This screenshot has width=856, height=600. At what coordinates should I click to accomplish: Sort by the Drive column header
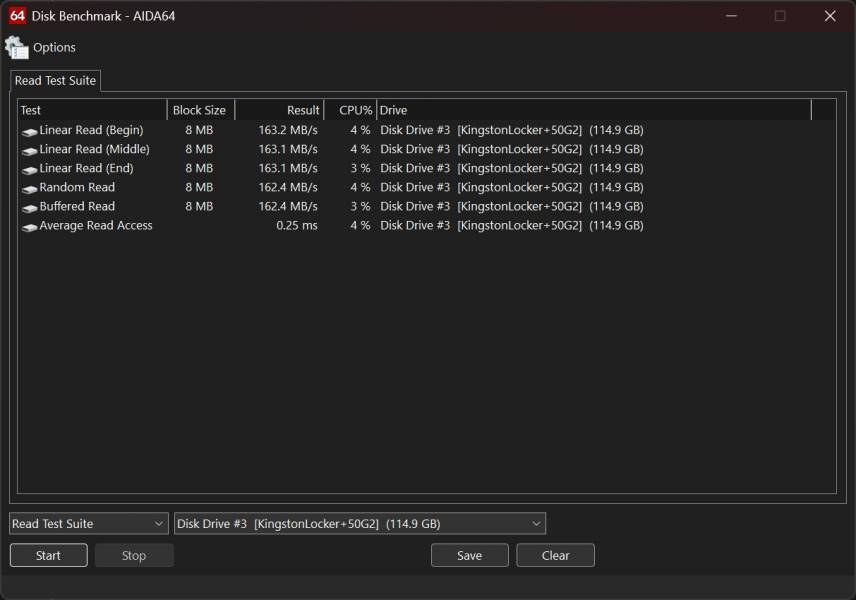point(594,110)
